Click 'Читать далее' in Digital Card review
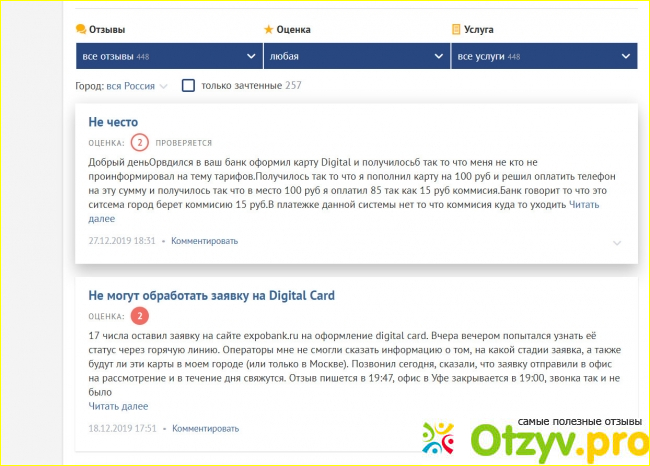This screenshot has height=466, width=650. (118, 406)
